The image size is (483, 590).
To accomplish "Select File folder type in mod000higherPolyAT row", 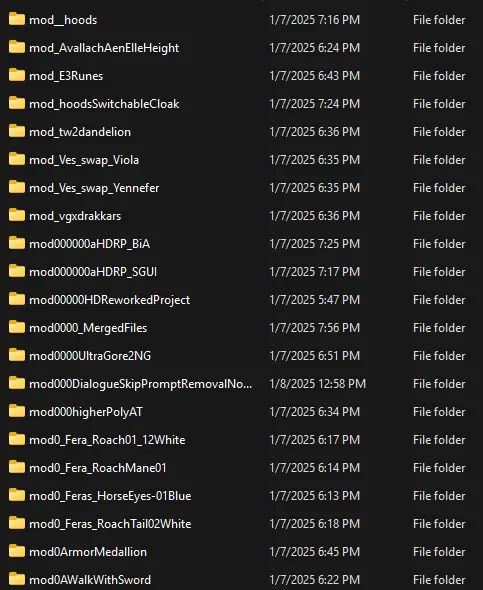I will (439, 412).
